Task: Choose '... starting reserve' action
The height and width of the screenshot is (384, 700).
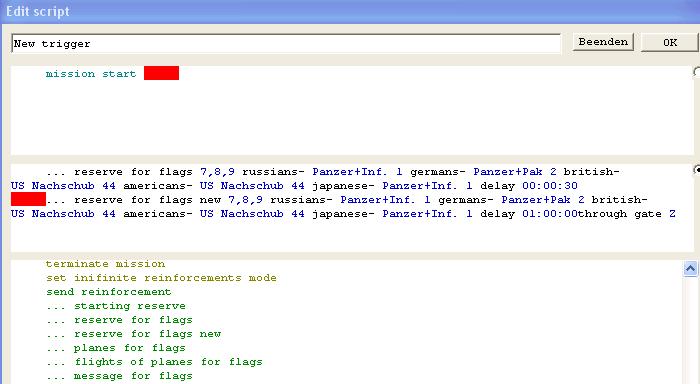Action: pos(116,306)
